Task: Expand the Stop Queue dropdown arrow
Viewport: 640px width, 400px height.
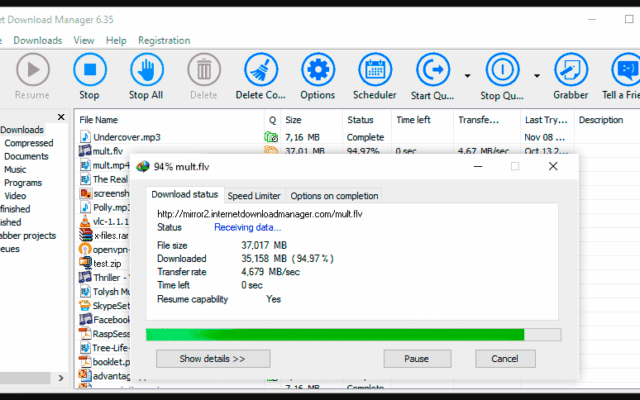Action: pyautogui.click(x=537, y=76)
